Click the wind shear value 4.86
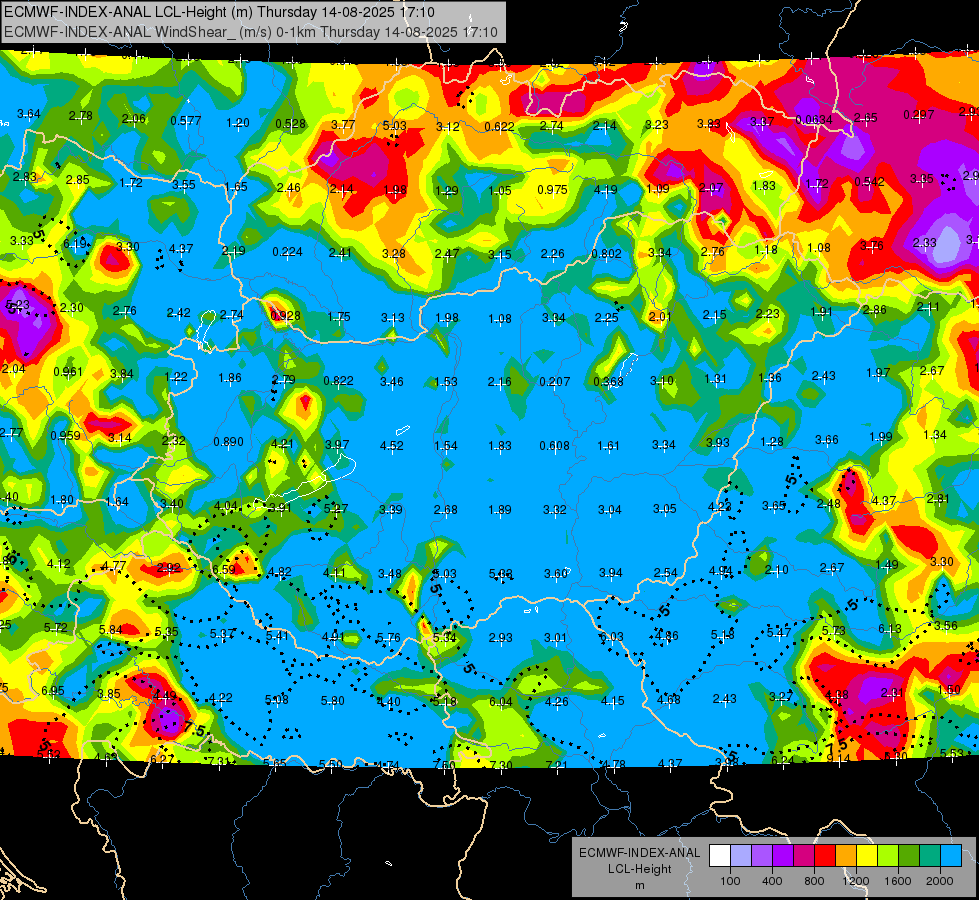 [x=666, y=636]
